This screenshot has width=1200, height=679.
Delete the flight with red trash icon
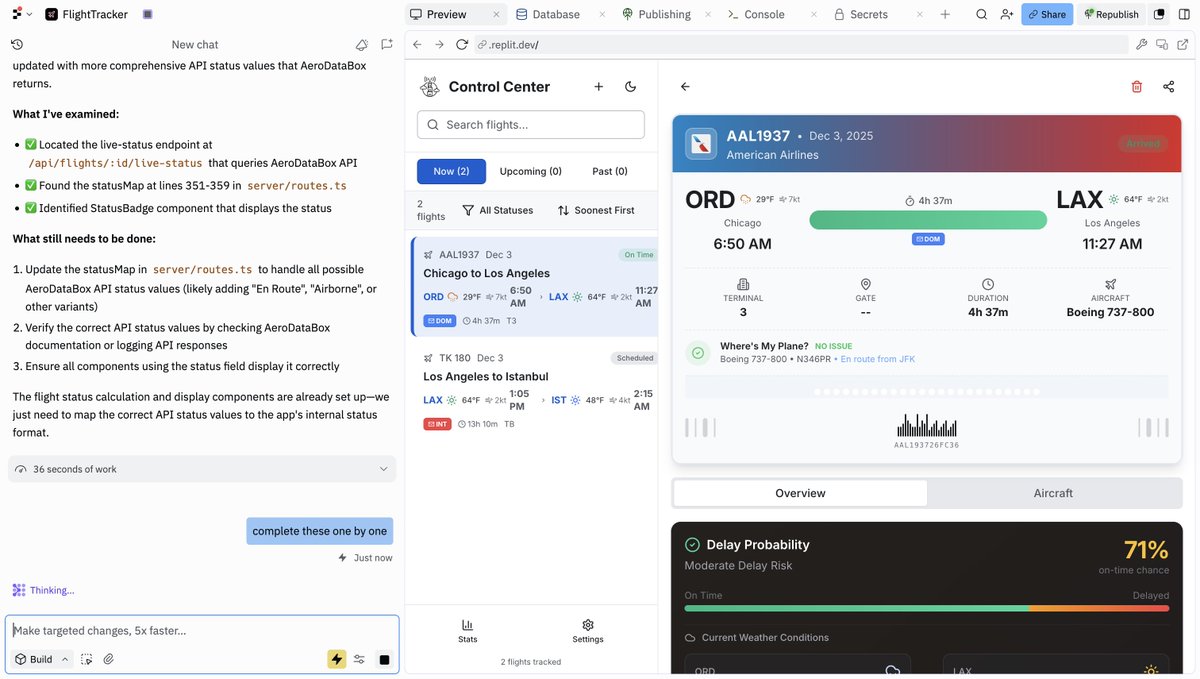pos(1137,87)
